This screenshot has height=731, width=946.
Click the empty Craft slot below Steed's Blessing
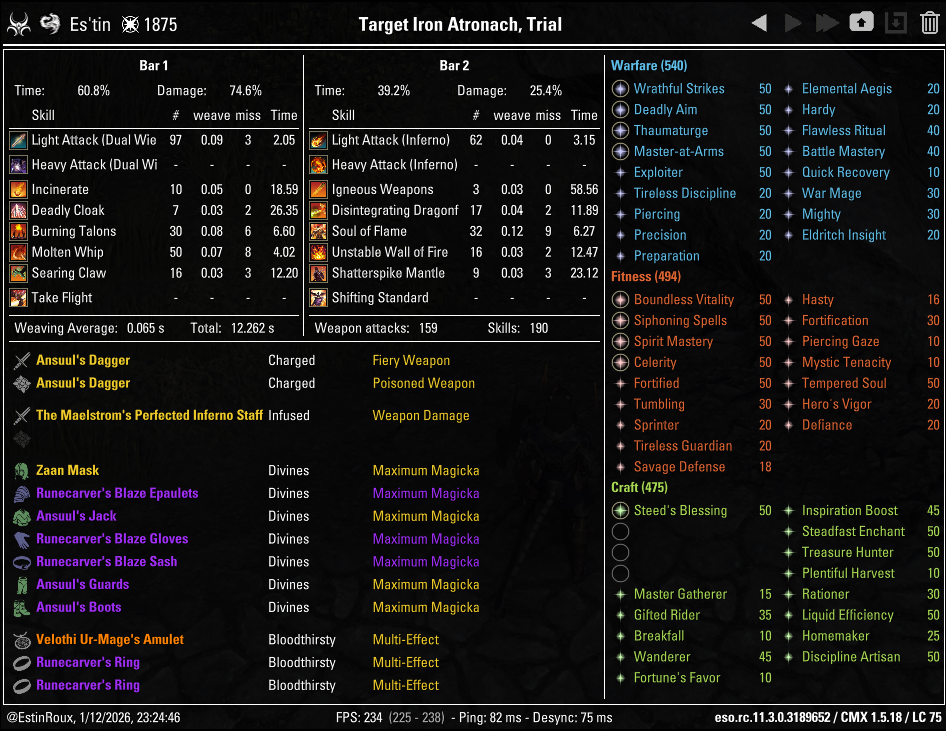tap(620, 531)
